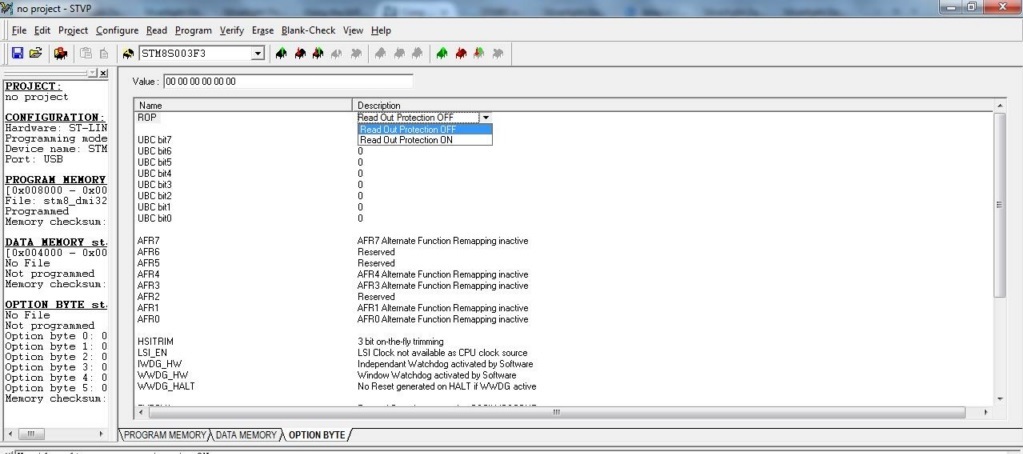
Task: Click the fifth greyed chip icon in the first group
Action: (356, 53)
